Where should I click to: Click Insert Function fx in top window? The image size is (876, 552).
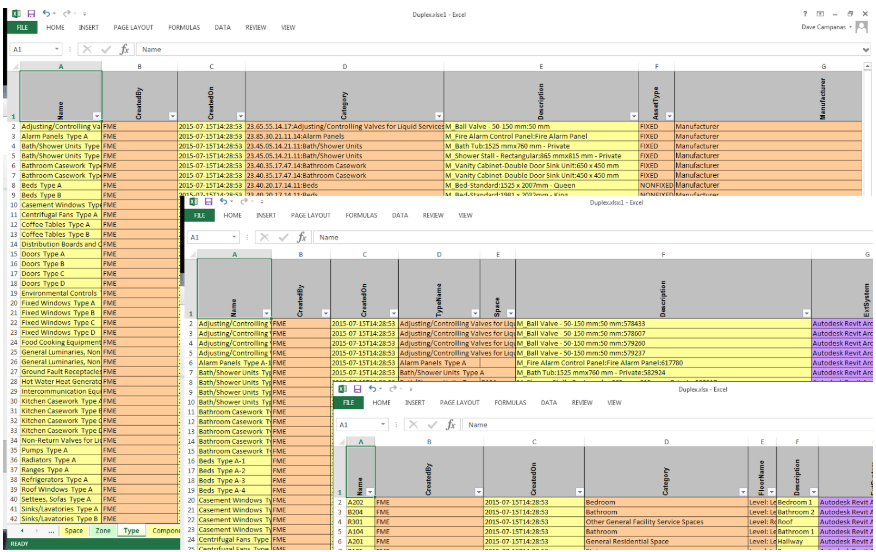point(124,49)
